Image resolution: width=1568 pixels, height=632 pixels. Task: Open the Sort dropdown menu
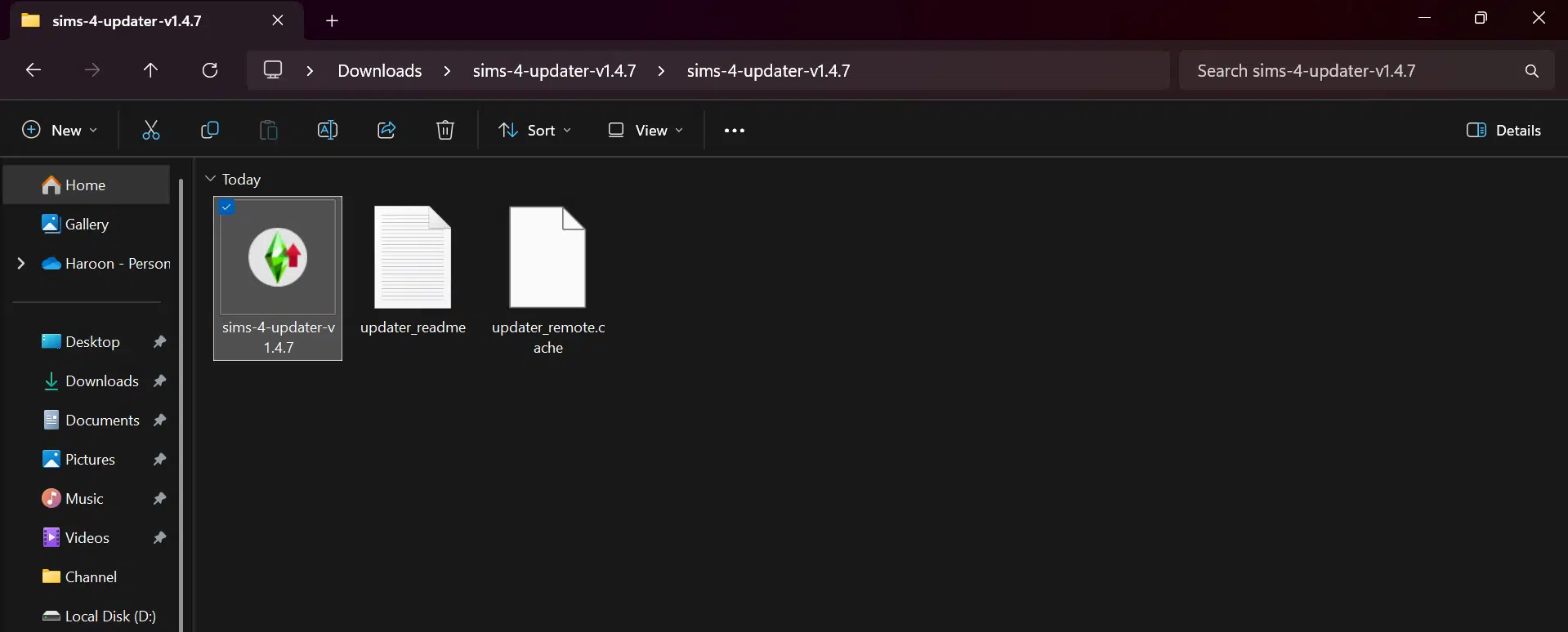click(x=535, y=131)
